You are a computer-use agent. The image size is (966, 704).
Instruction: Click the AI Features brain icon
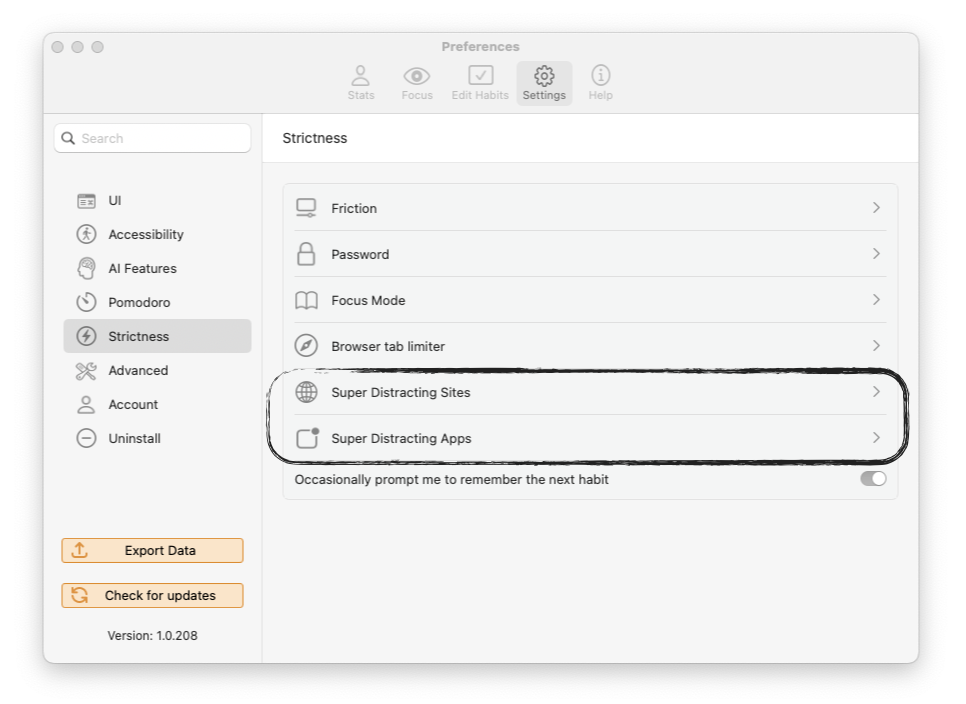pyautogui.click(x=86, y=269)
